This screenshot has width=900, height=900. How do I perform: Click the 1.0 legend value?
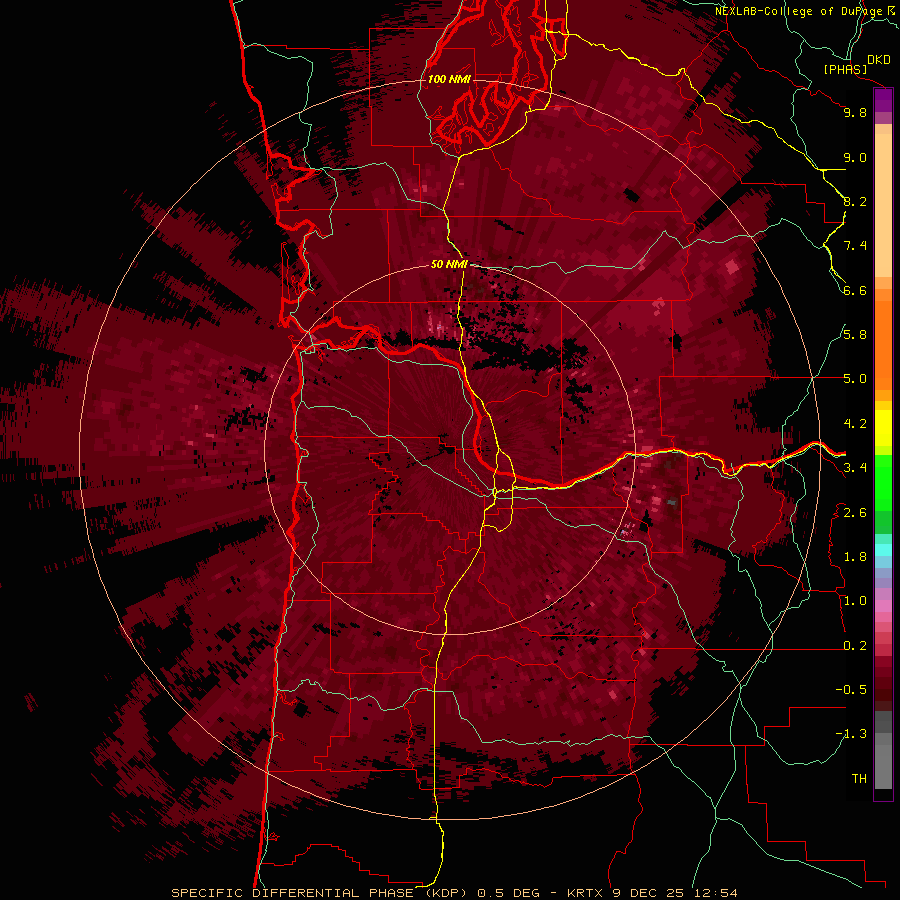click(x=855, y=601)
